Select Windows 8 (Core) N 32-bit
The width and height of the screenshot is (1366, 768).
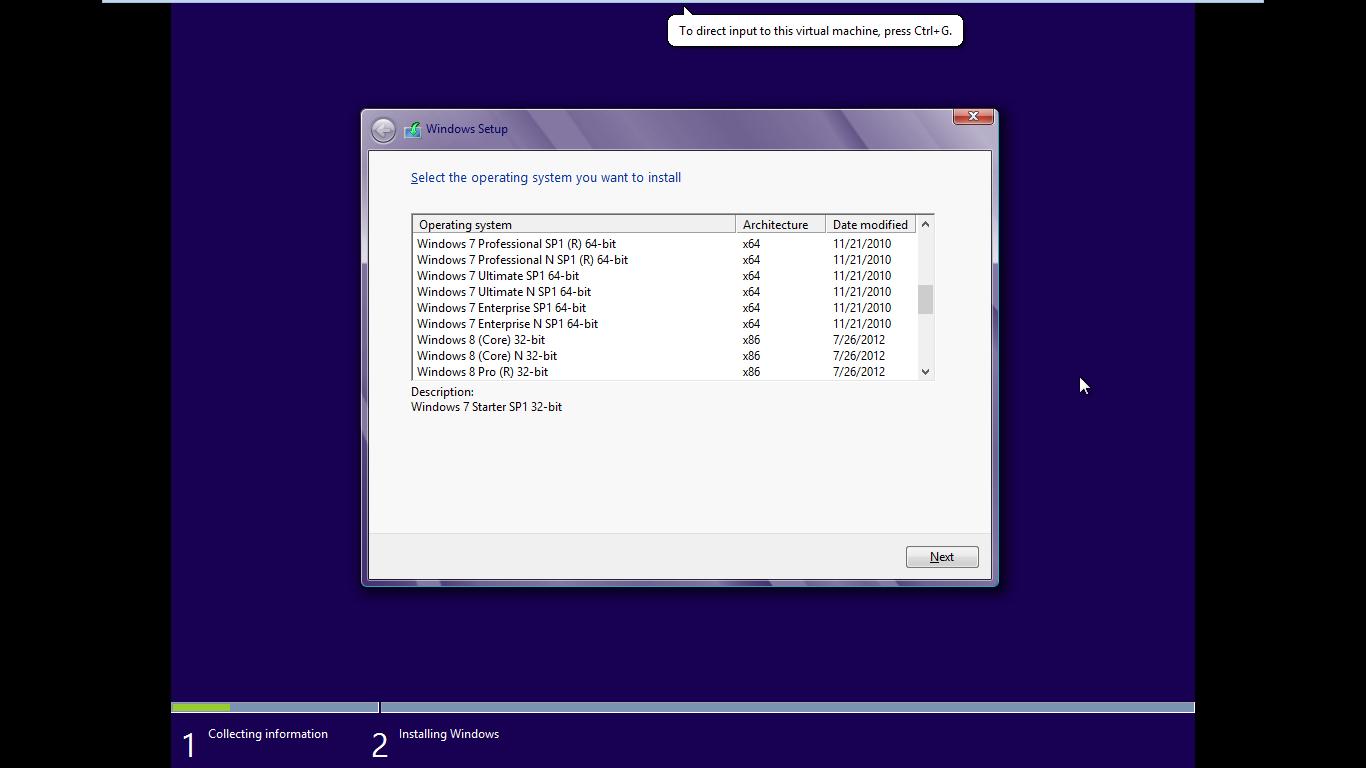(x=664, y=356)
